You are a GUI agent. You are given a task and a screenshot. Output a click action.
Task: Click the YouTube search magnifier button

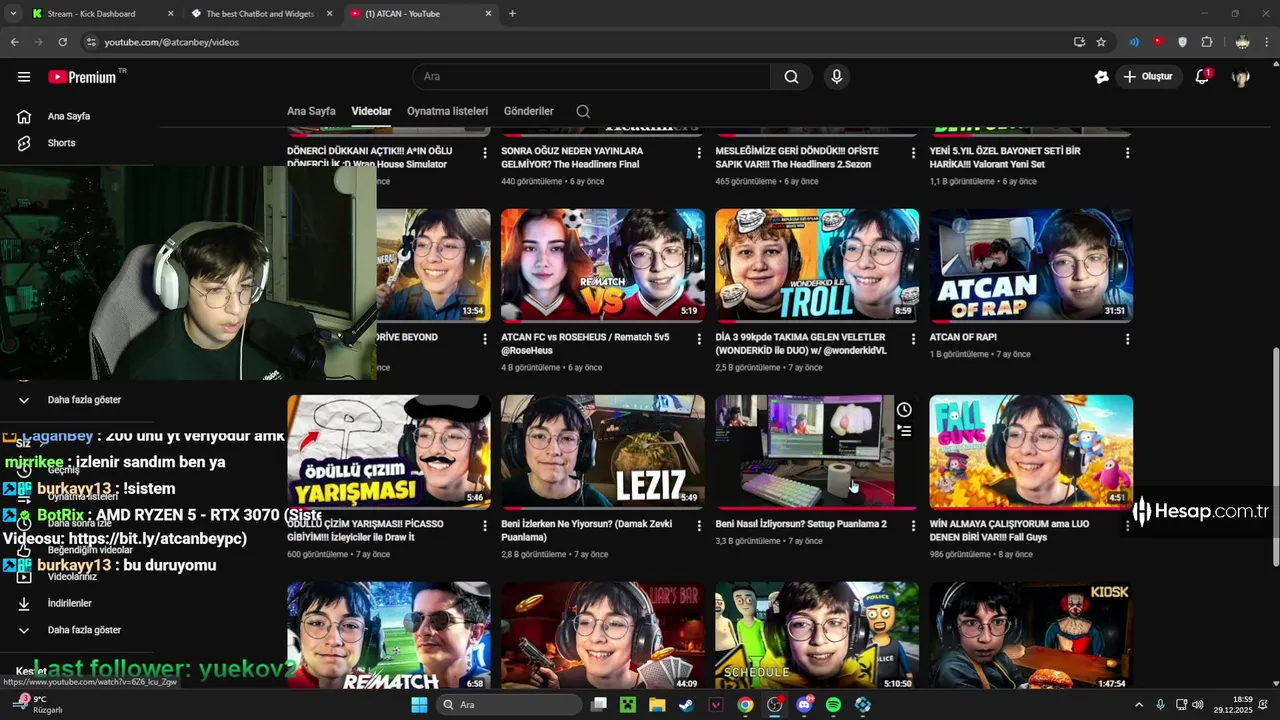pos(791,77)
